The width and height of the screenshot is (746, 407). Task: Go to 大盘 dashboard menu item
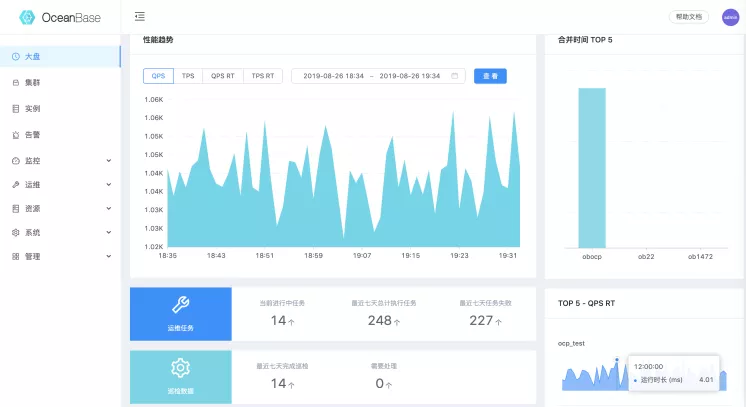click(x=60, y=57)
